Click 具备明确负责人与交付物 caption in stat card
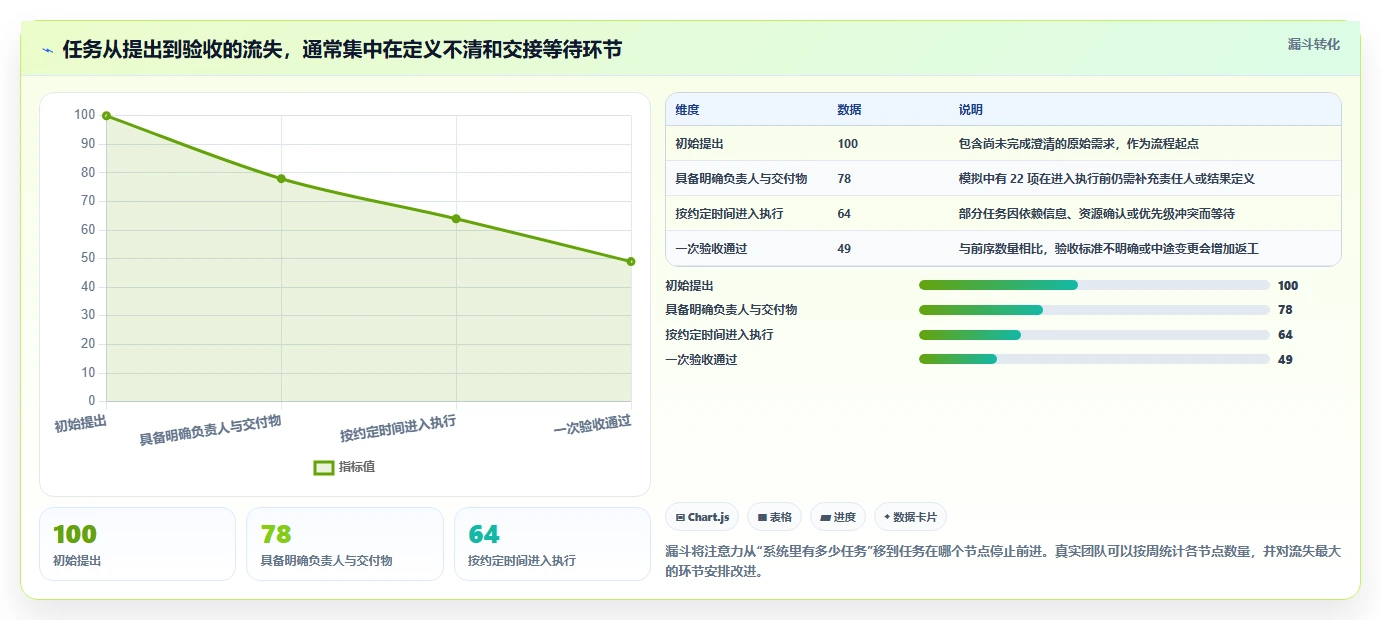Screen dimensions: 1381x620 [326, 561]
